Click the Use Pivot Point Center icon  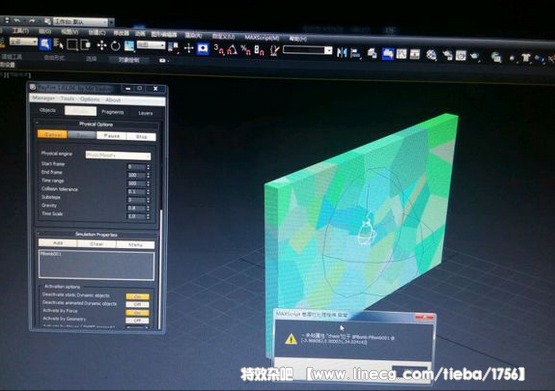(x=173, y=47)
